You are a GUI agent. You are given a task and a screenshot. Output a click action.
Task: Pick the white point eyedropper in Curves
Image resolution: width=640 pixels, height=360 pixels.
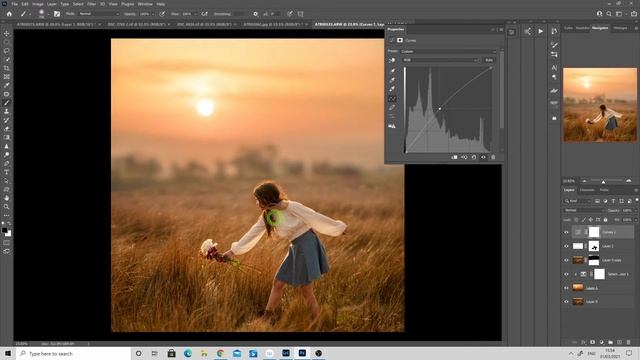[x=392, y=89]
